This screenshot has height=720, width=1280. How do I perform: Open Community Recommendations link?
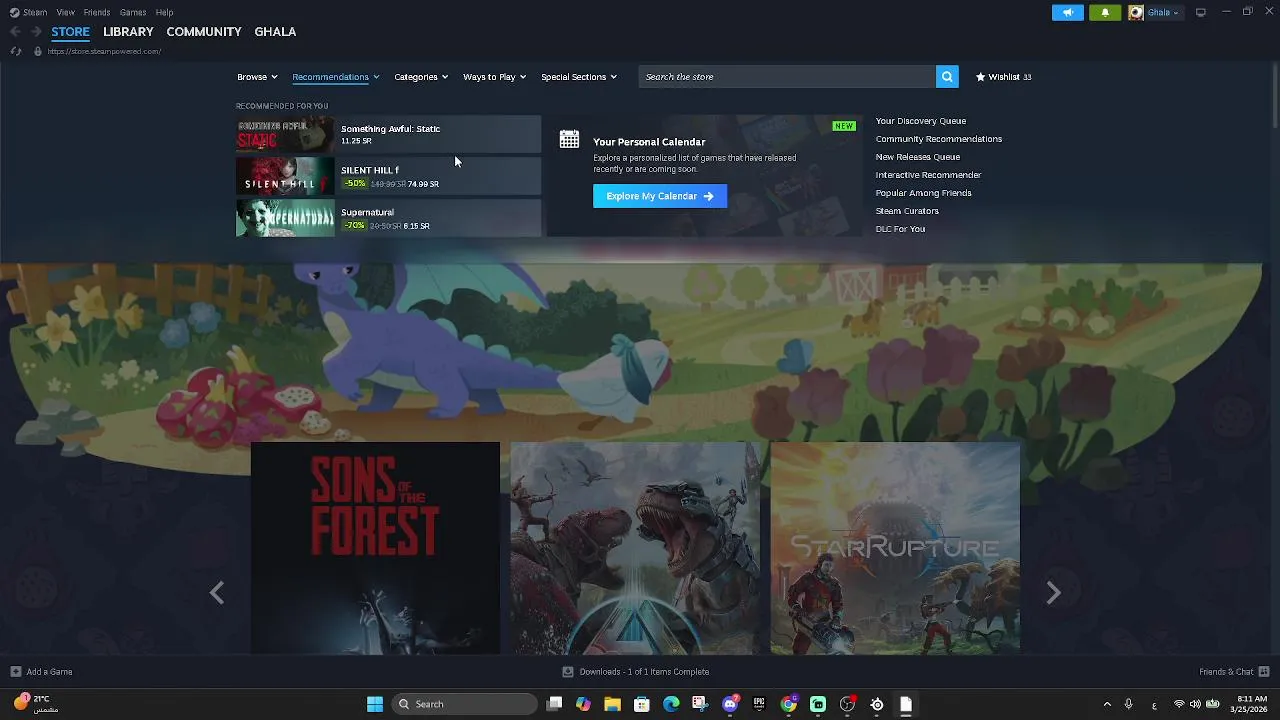pos(939,139)
